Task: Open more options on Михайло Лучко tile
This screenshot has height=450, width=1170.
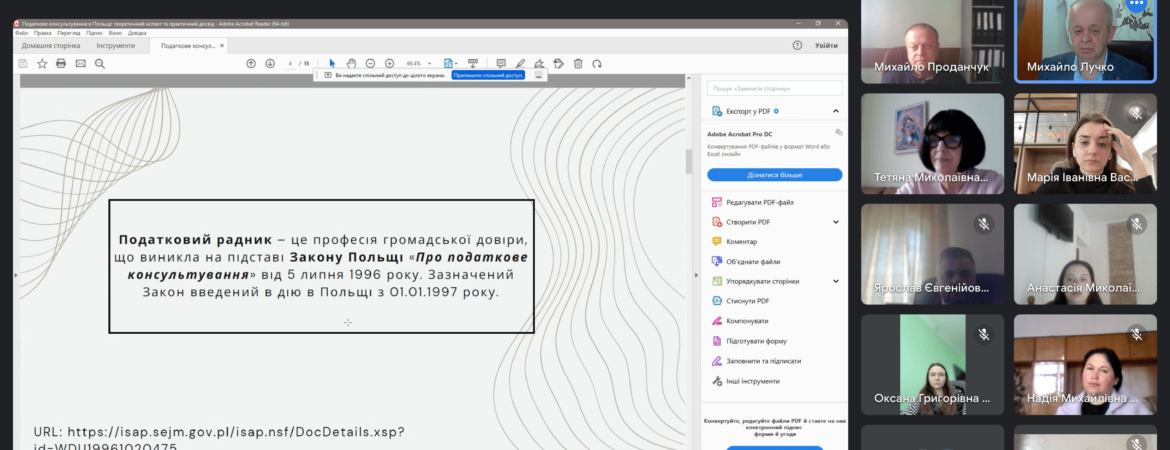Action: [x=1136, y=4]
